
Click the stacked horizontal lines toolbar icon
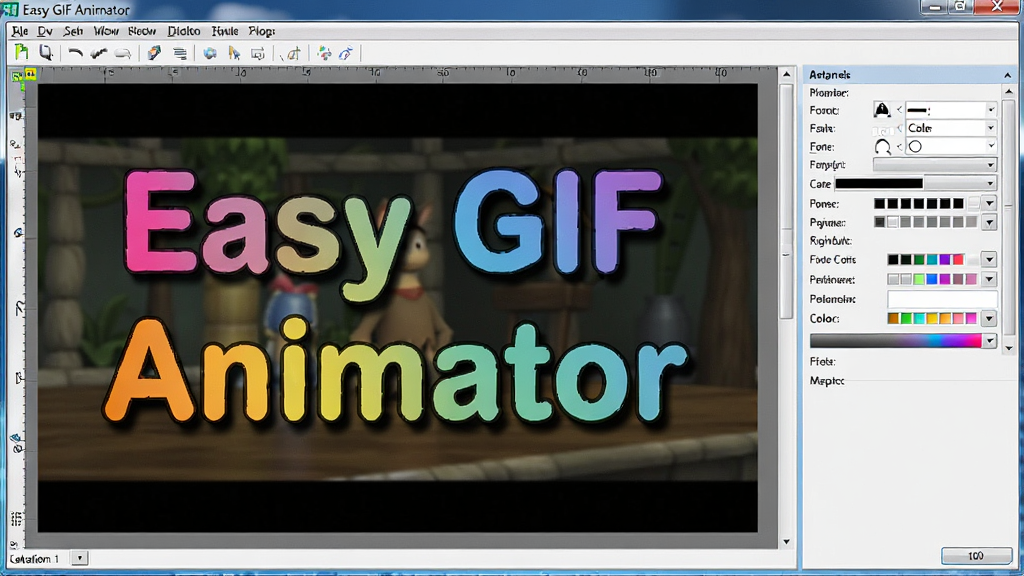point(180,54)
